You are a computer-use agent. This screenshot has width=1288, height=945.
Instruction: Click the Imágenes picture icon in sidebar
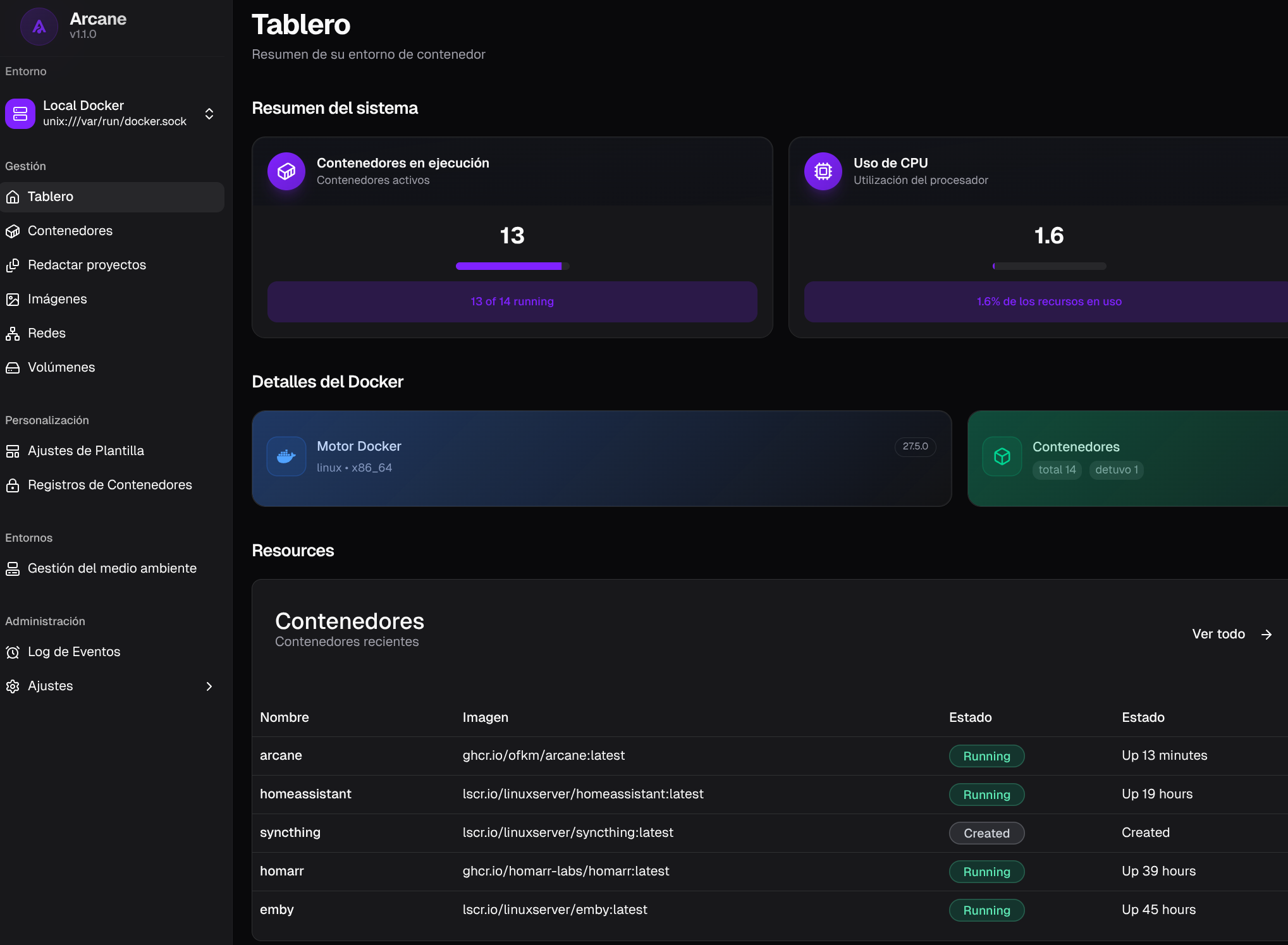13,300
